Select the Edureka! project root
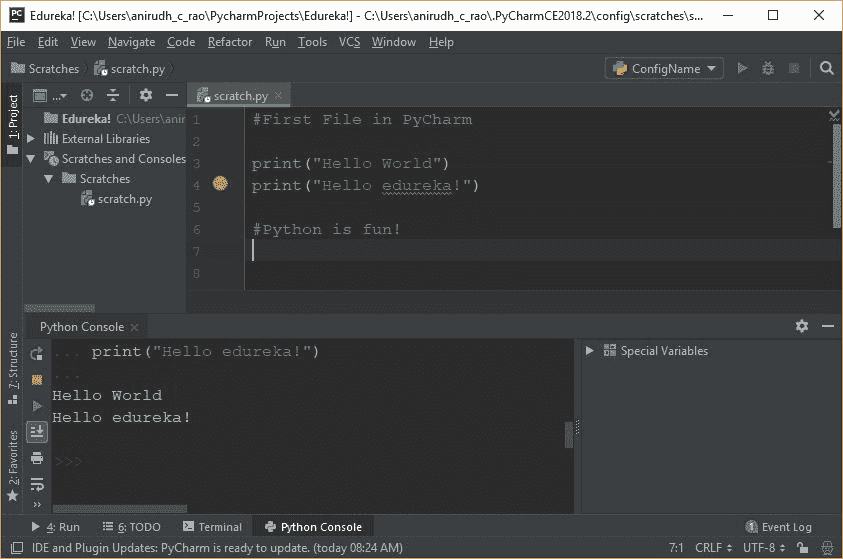The width and height of the screenshot is (843, 559). coord(86,119)
